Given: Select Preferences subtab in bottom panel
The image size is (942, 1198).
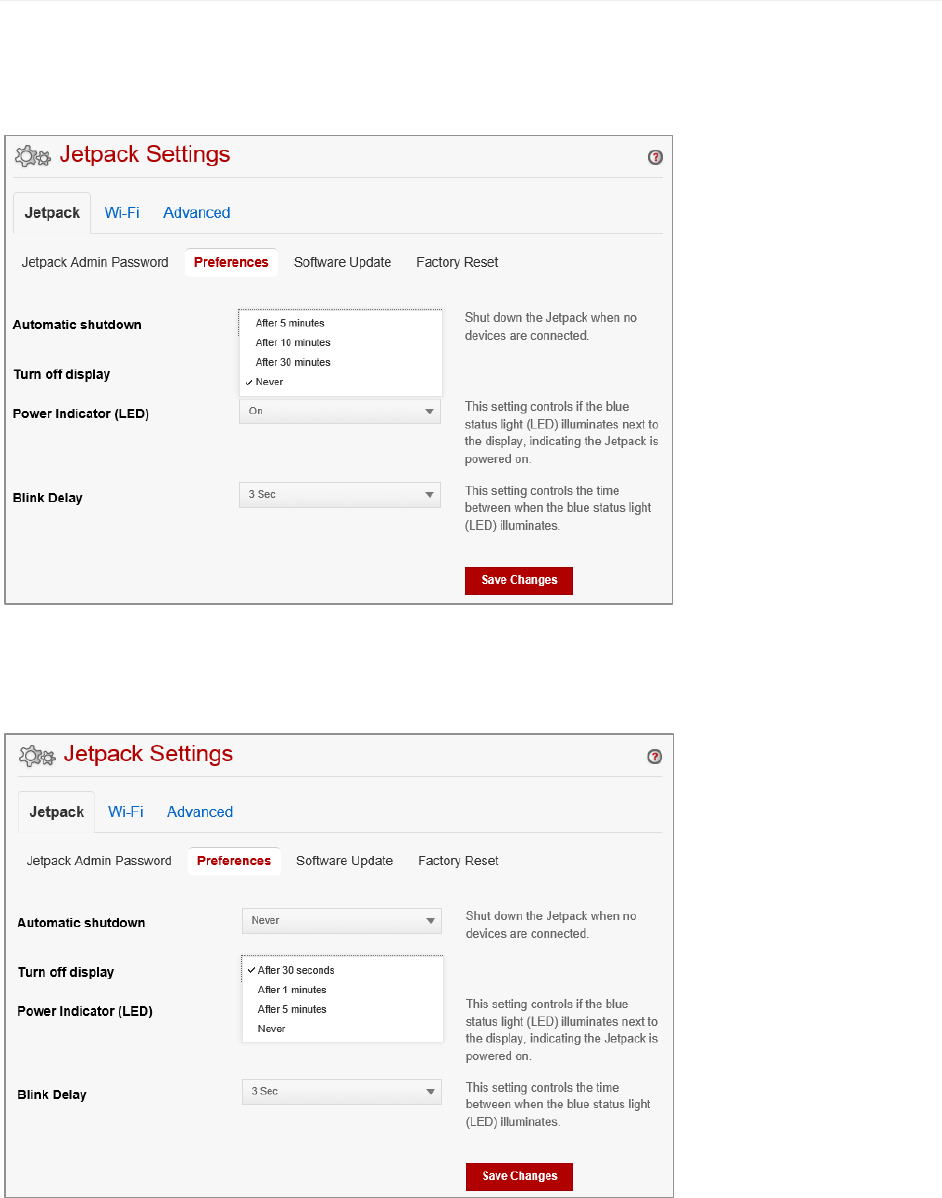Looking at the screenshot, I should click(234, 860).
